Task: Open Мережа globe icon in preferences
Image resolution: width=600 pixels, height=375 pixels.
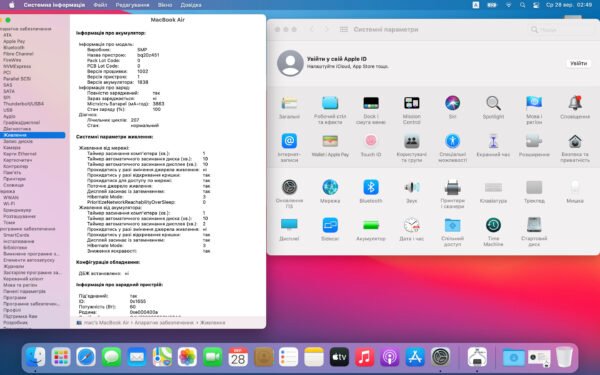Action: click(x=330, y=187)
